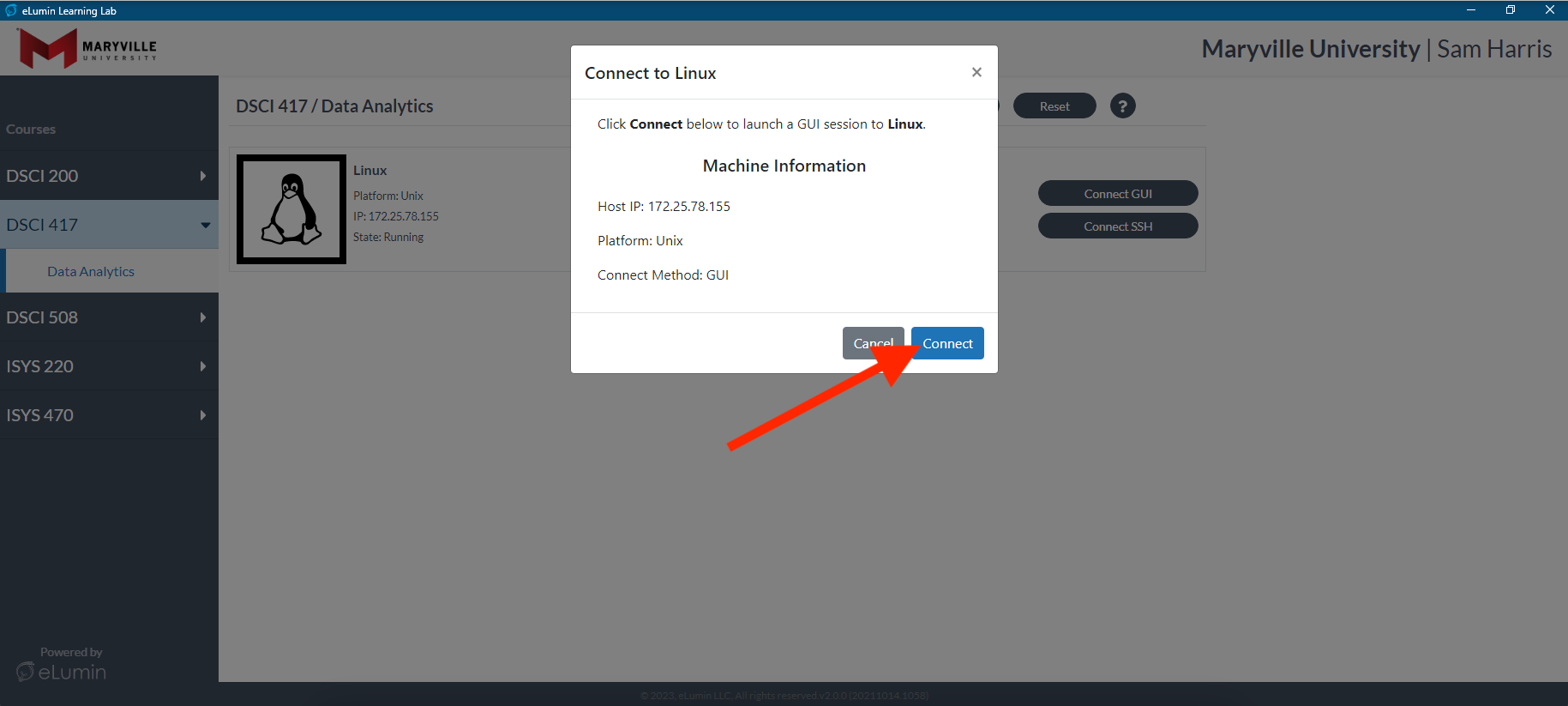
Task: Close the Connect to Linux dialog with X
Action: point(976,72)
